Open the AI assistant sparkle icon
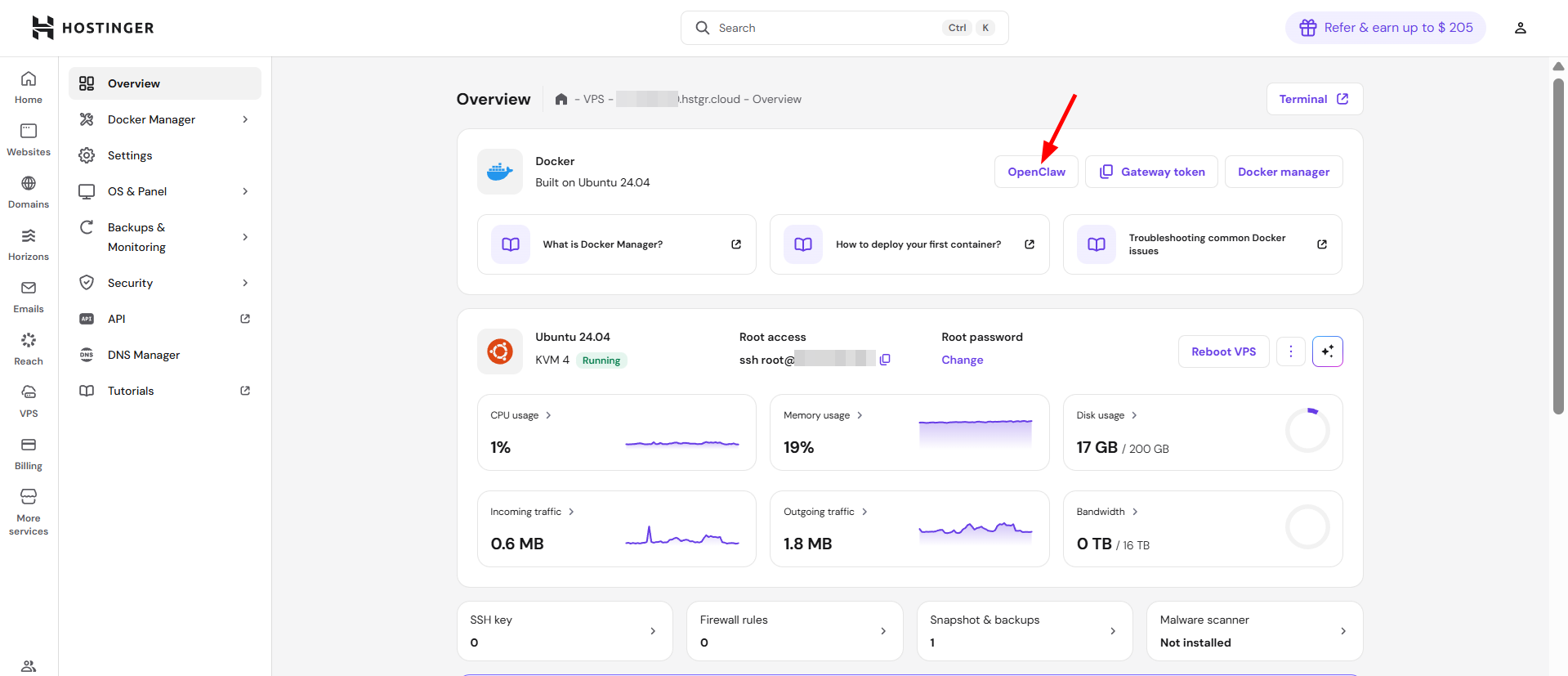Viewport: 1568px width, 676px height. pyautogui.click(x=1327, y=351)
